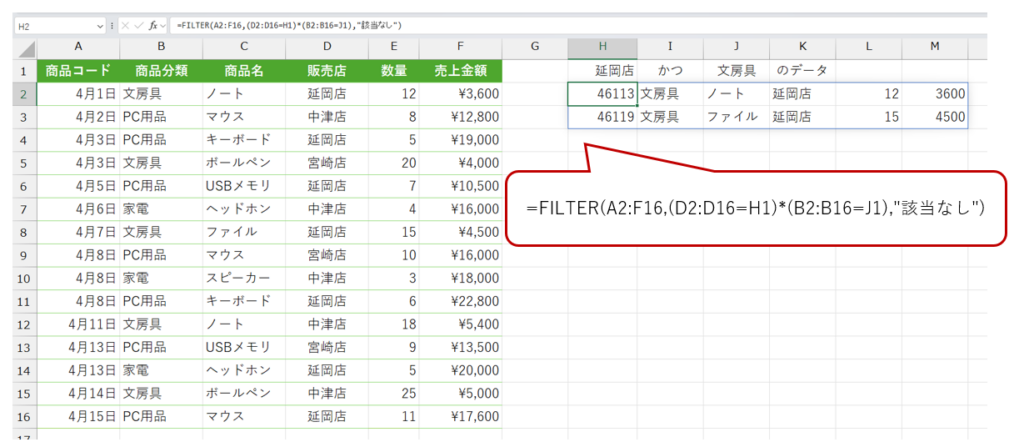Image resolution: width=1024 pixels, height=442 pixels.
Task: Click the ¥5,400 sales amount cell
Action: [460, 324]
